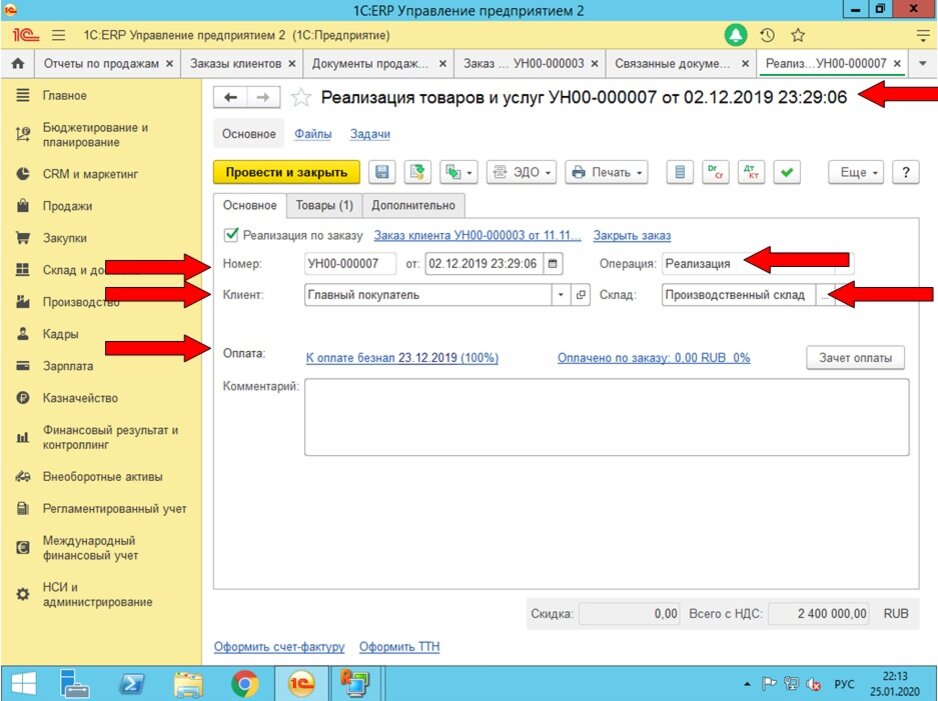This screenshot has width=938, height=701.
Task: Post the document with the green-arrow icon
Action: coord(418,172)
